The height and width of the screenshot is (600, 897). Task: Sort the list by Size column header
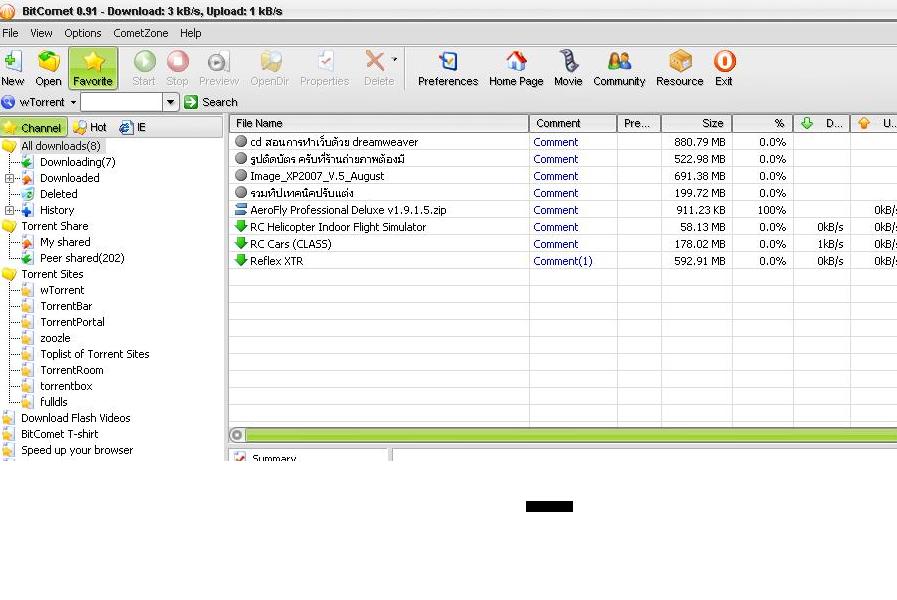click(697, 124)
